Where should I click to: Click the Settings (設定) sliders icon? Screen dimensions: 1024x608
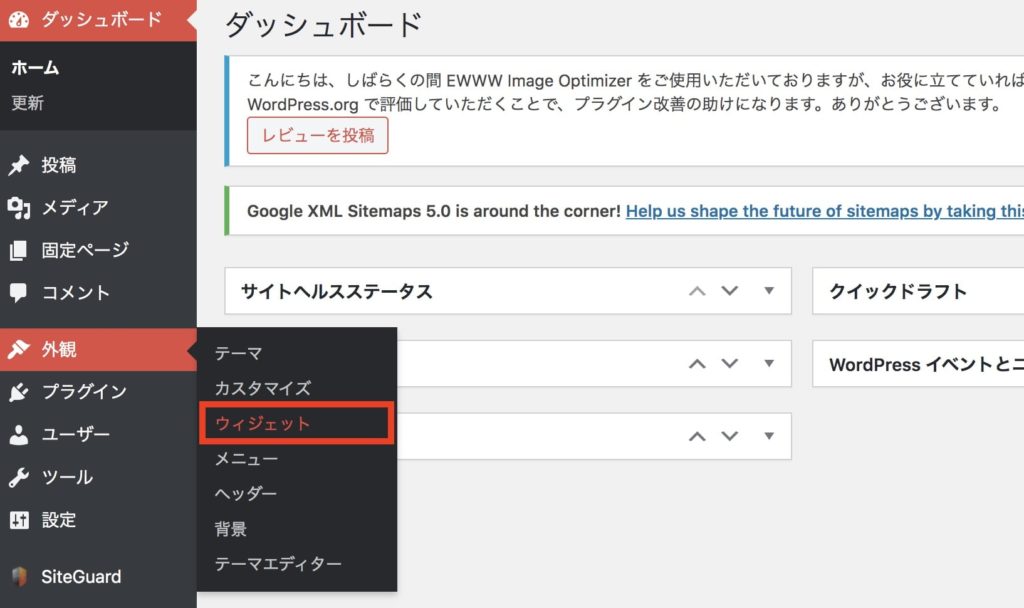[x=19, y=520]
